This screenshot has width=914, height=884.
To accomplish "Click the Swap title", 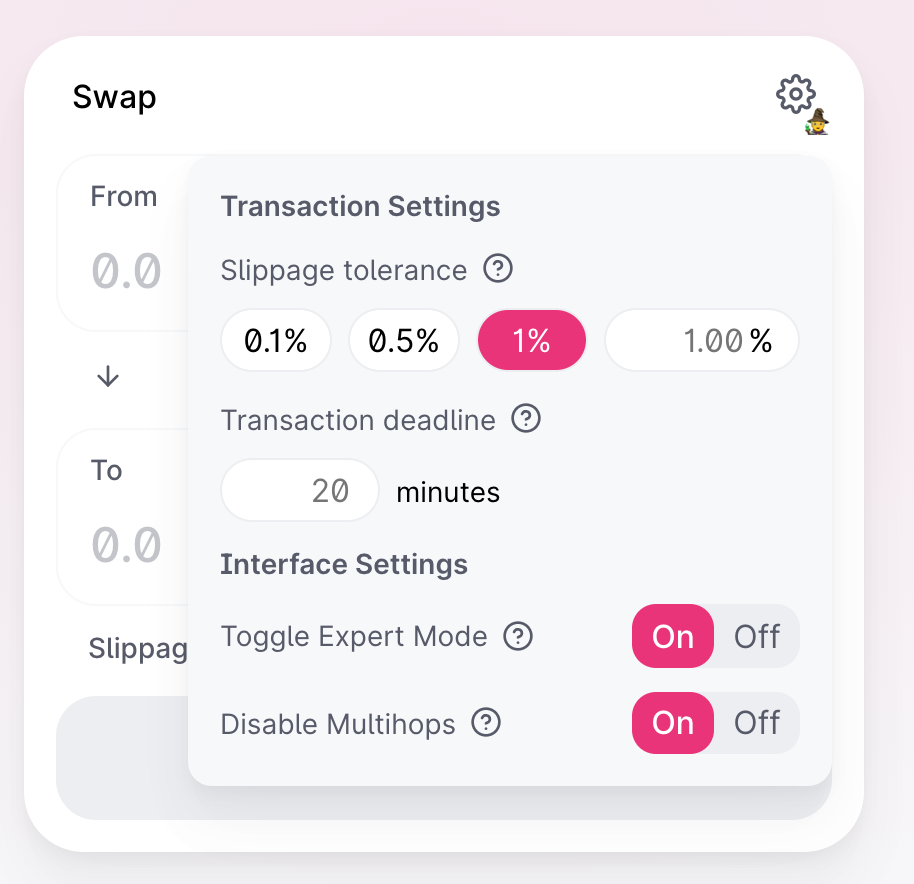I will (114, 97).
